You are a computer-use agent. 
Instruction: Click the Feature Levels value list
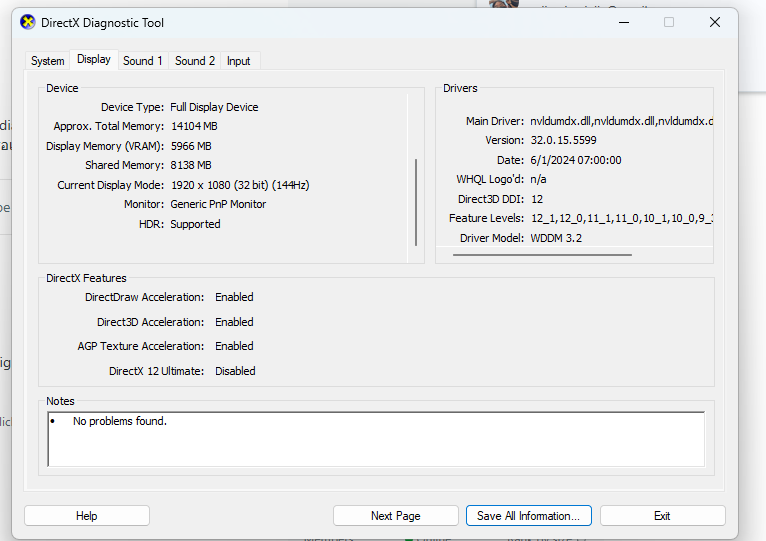(x=622, y=218)
